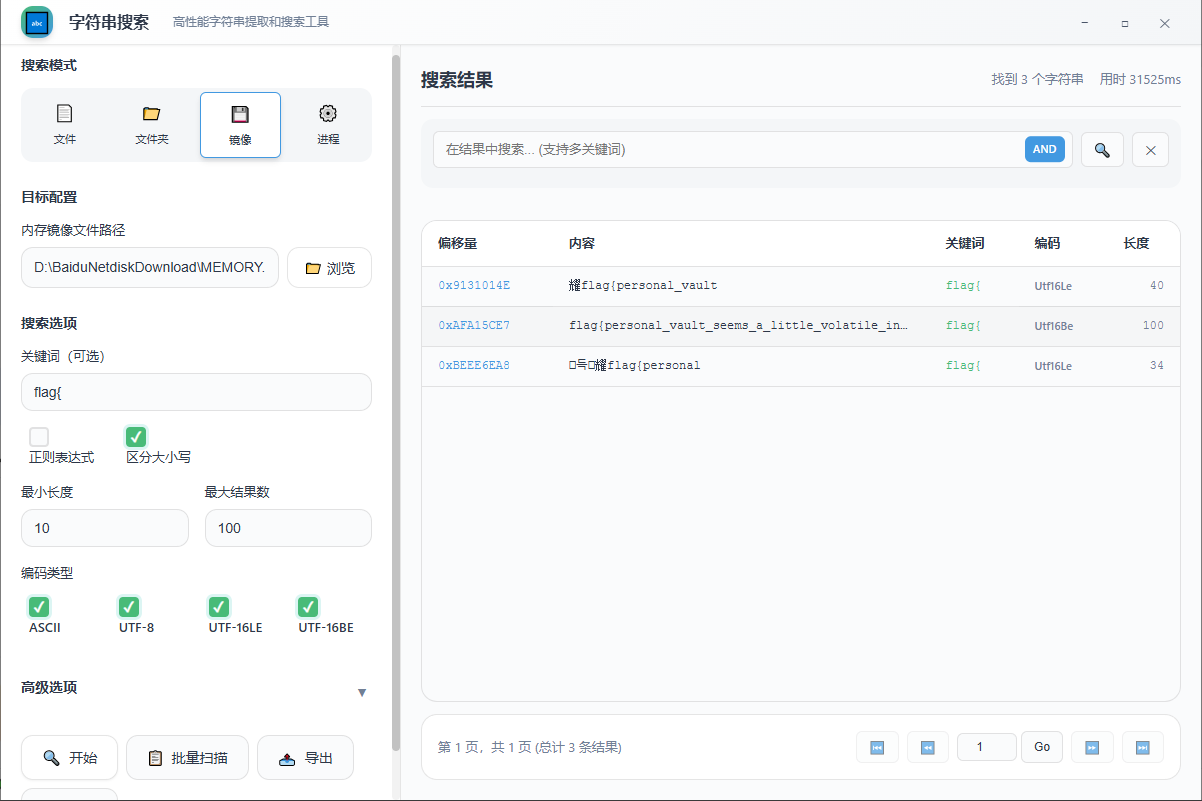The height and width of the screenshot is (801, 1202).
Task: Select the 镜像 (image) search mode
Action: pyautogui.click(x=240, y=125)
